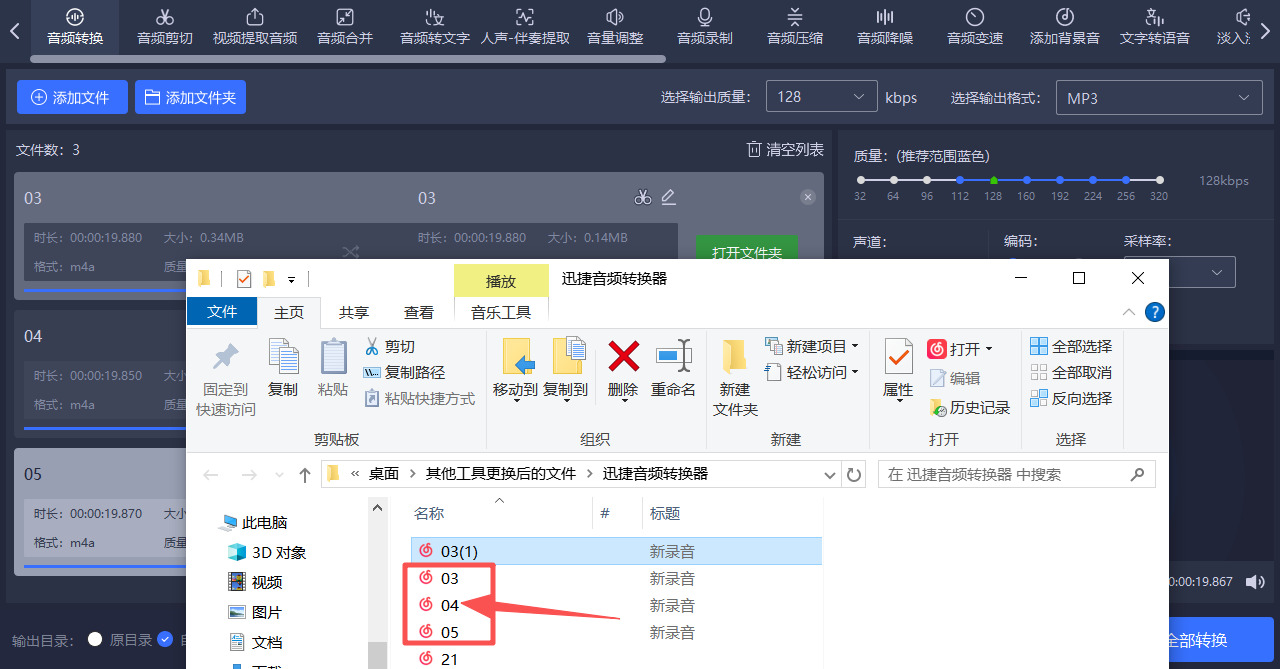1280x669 pixels.
Task: Open the 音频录制 recording tool
Action: pyautogui.click(x=705, y=27)
